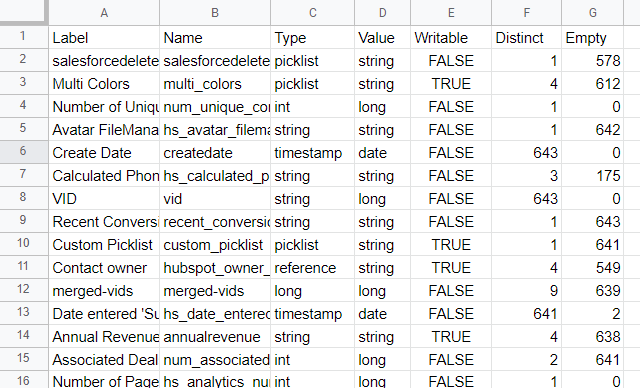Select column G header
640x388 pixels.
pyautogui.click(x=592, y=13)
